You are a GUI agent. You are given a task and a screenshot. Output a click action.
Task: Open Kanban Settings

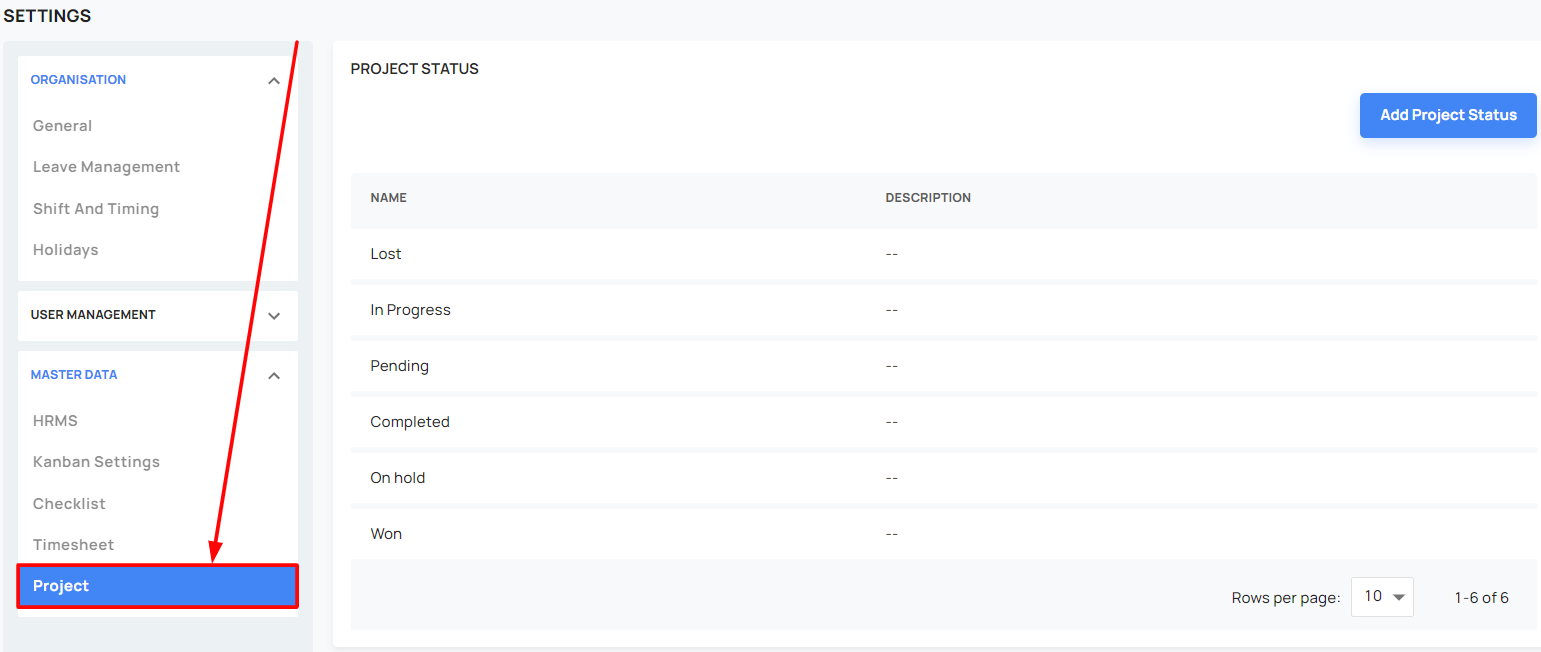click(96, 462)
